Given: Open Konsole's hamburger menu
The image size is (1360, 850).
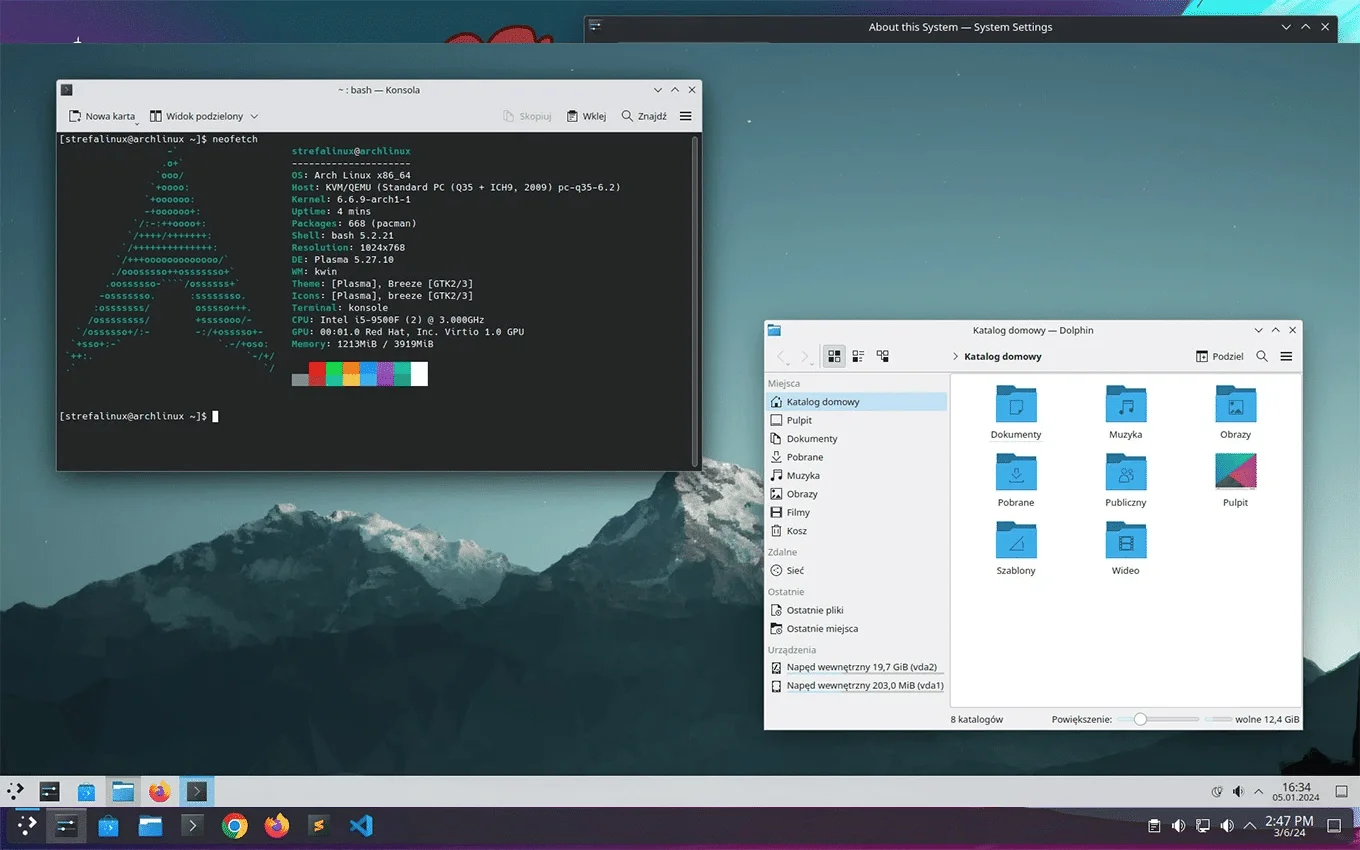Looking at the screenshot, I should (x=685, y=115).
